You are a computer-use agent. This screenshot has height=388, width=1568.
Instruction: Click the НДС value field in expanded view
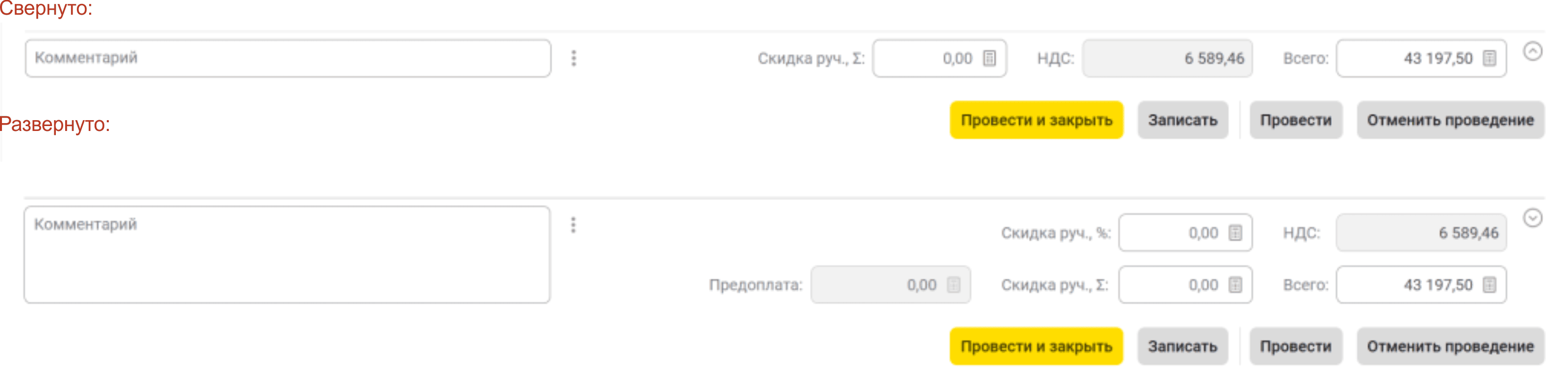point(1421,233)
